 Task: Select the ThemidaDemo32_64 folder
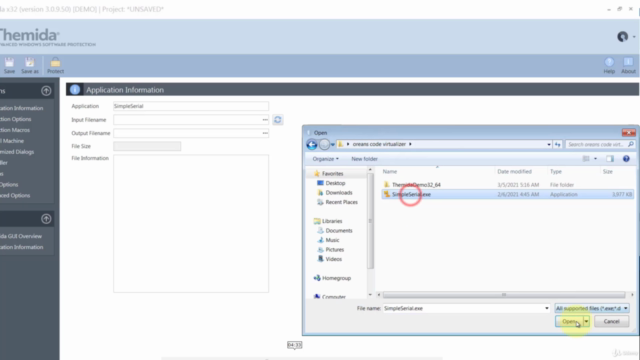click(x=416, y=185)
